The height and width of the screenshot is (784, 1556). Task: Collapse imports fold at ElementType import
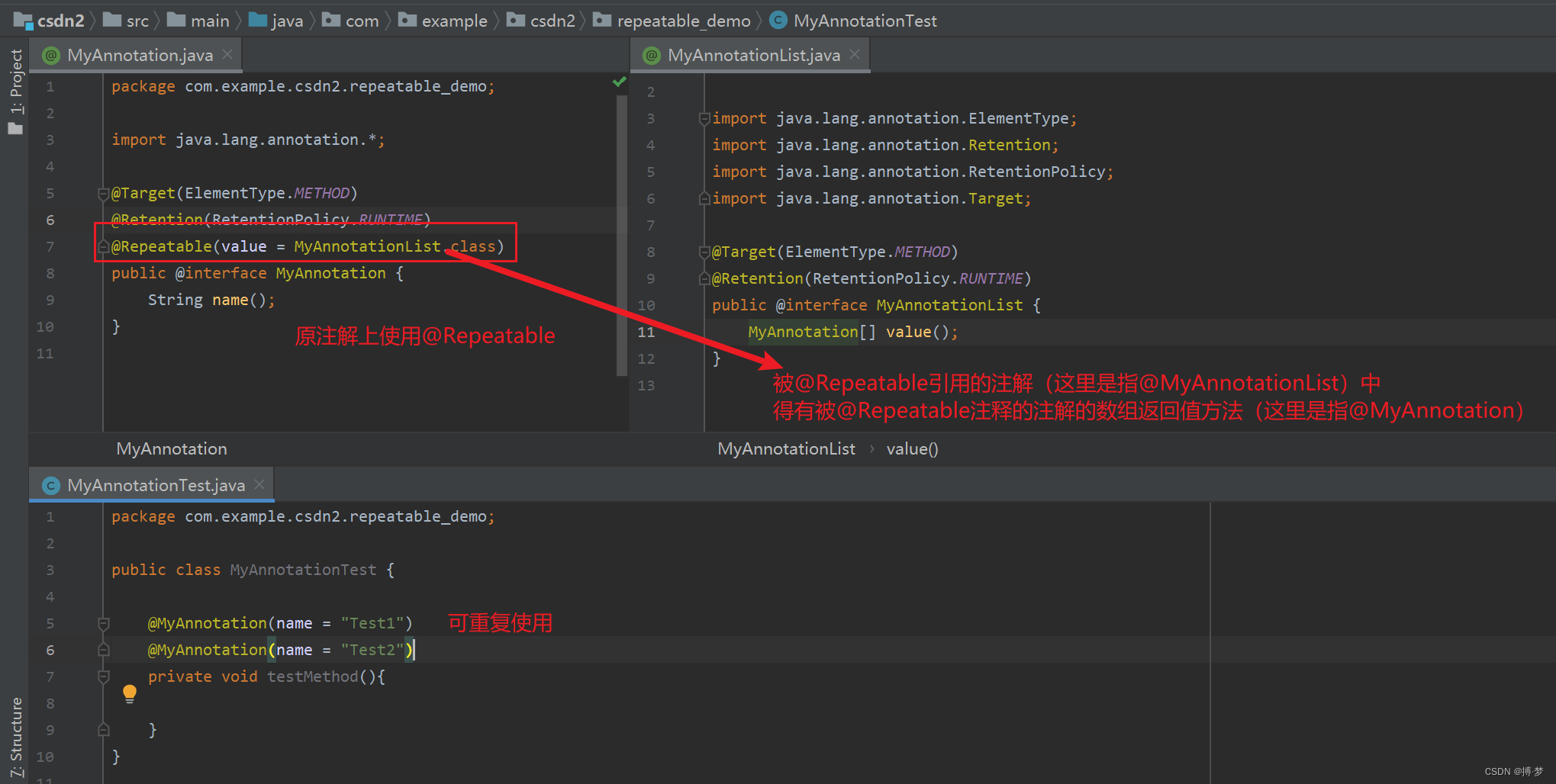(x=704, y=119)
